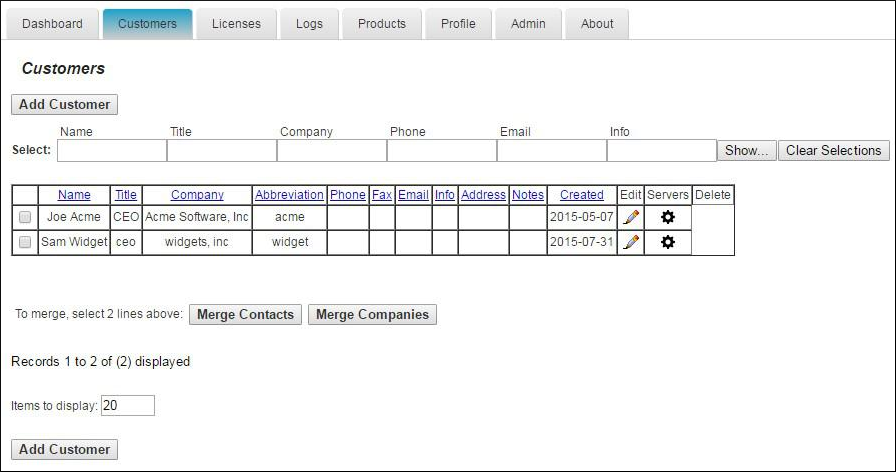The width and height of the screenshot is (896, 472).
Task: Sort table by Created column link
Action: [581, 195]
